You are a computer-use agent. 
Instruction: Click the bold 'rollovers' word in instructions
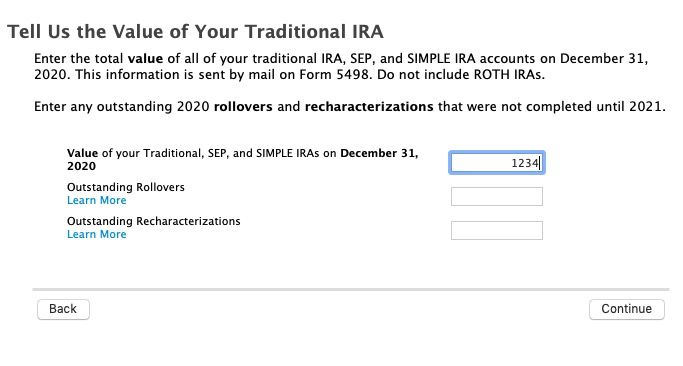243,107
